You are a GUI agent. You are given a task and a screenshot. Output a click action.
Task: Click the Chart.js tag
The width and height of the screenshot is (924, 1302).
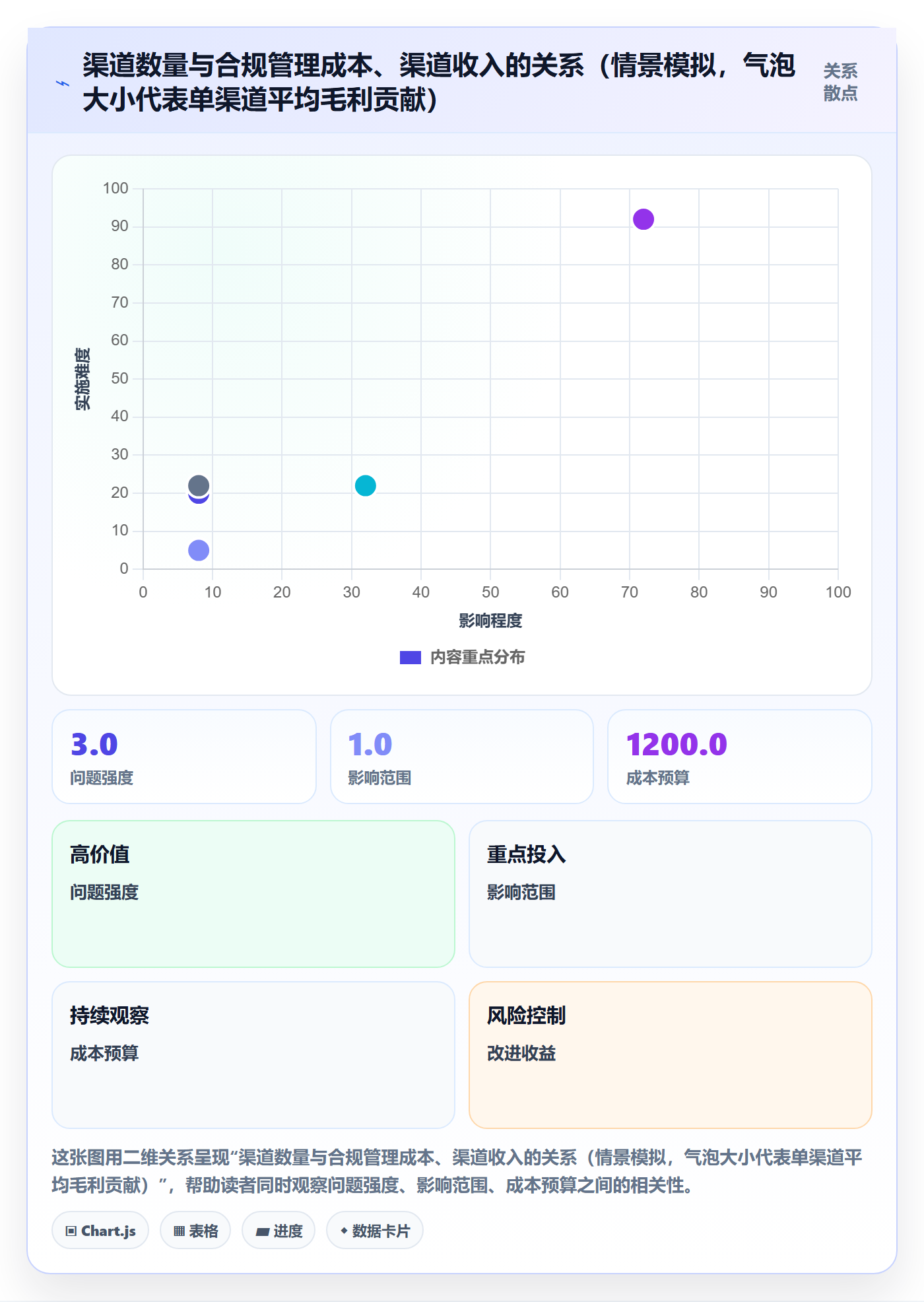tap(100, 1231)
